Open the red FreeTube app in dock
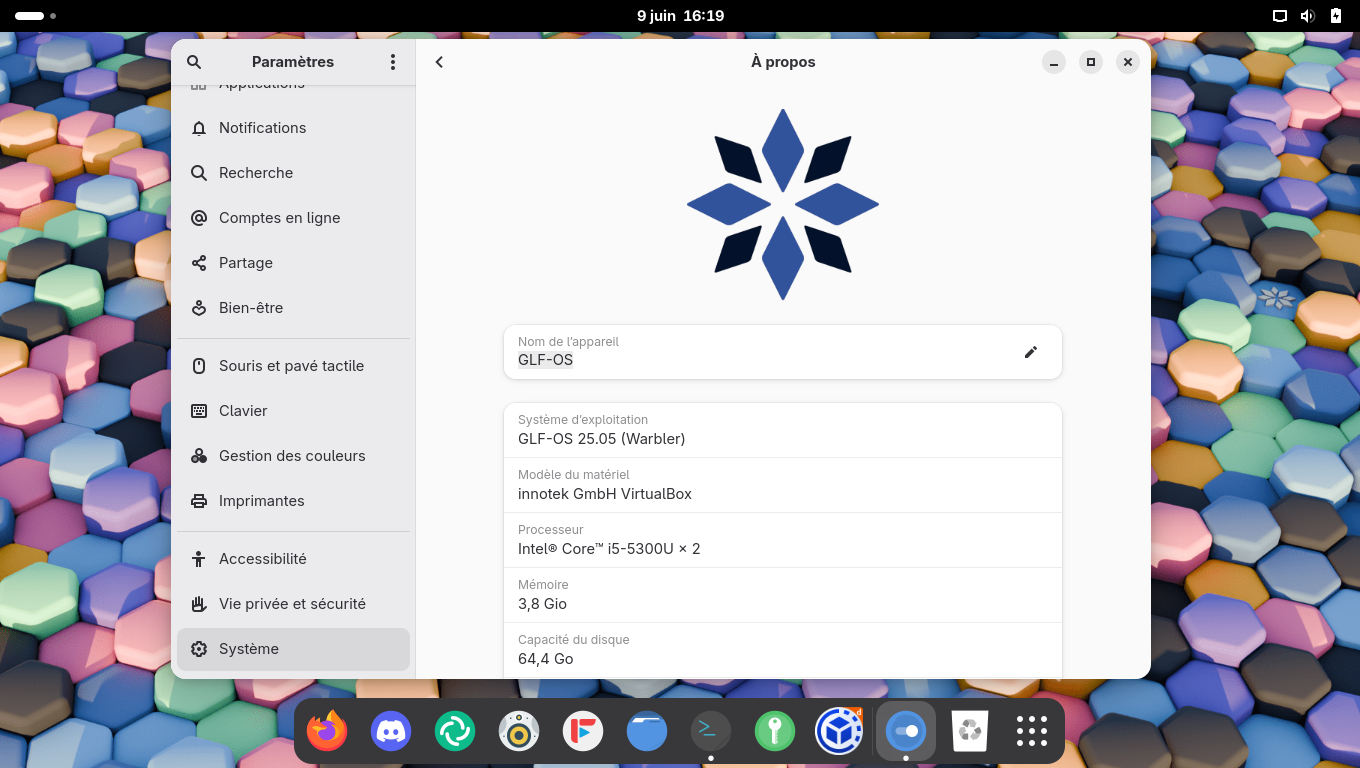The height and width of the screenshot is (768, 1360). tap(583, 732)
